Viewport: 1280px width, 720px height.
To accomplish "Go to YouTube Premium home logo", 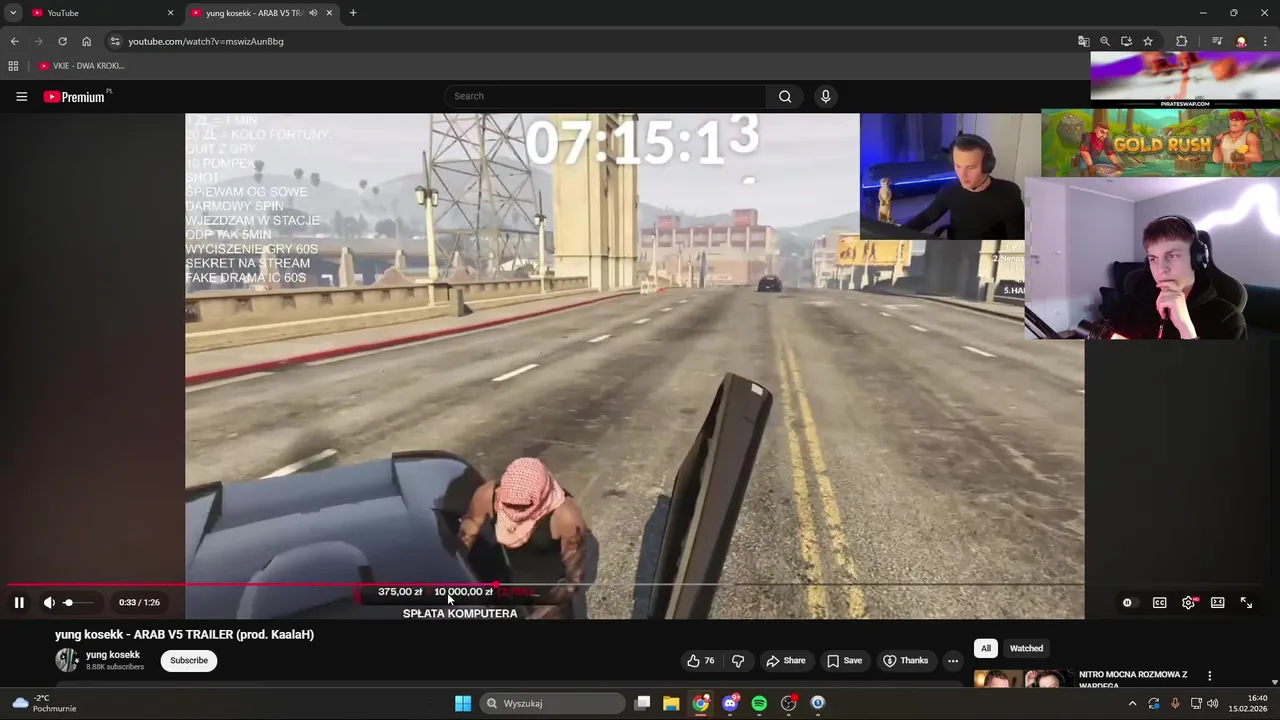I will (74, 96).
